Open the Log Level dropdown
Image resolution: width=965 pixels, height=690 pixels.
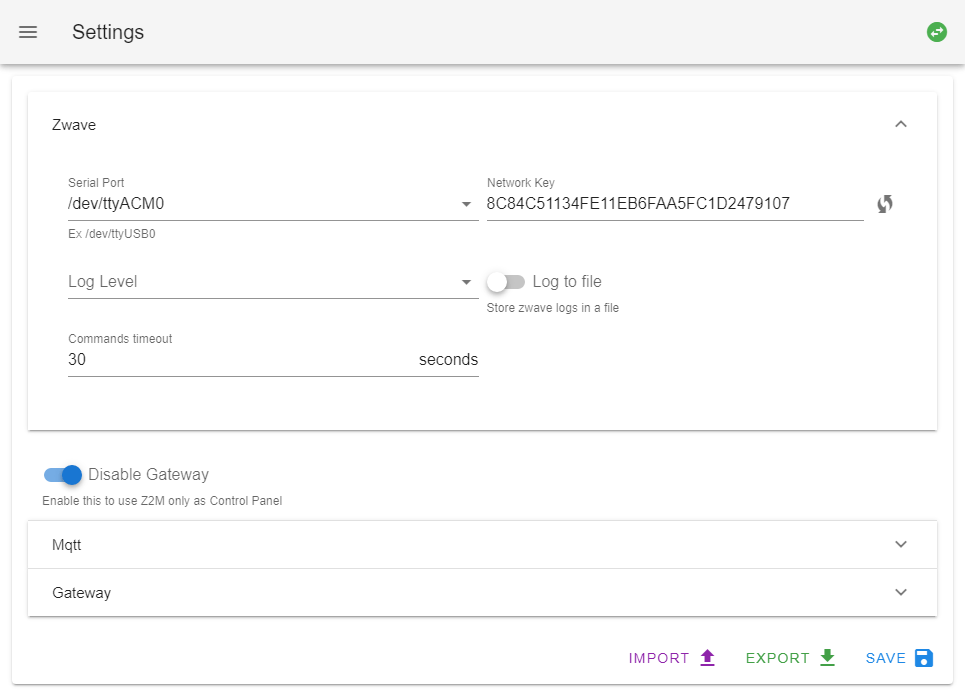pos(273,282)
